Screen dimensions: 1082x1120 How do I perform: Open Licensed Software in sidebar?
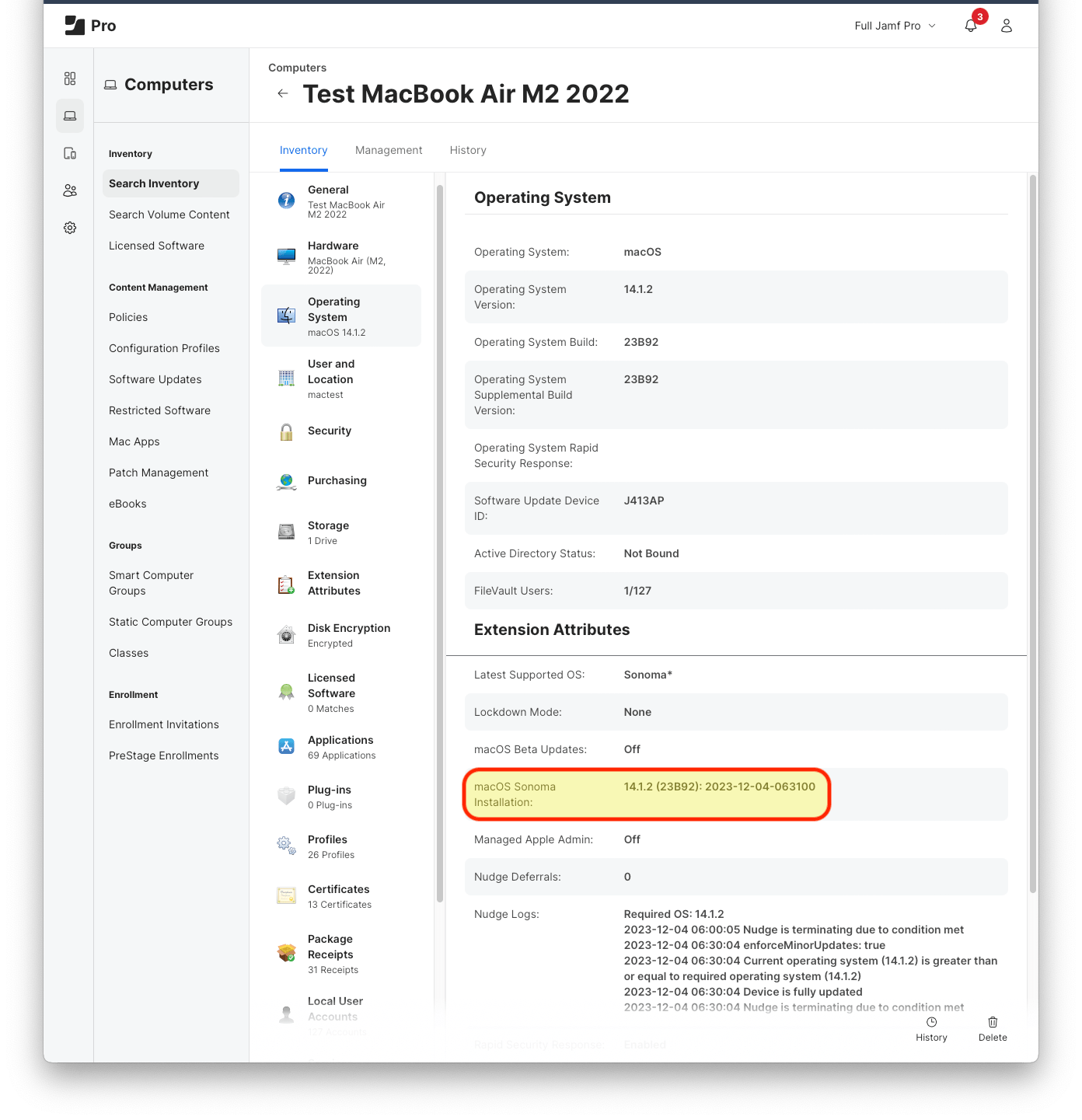click(x=156, y=246)
